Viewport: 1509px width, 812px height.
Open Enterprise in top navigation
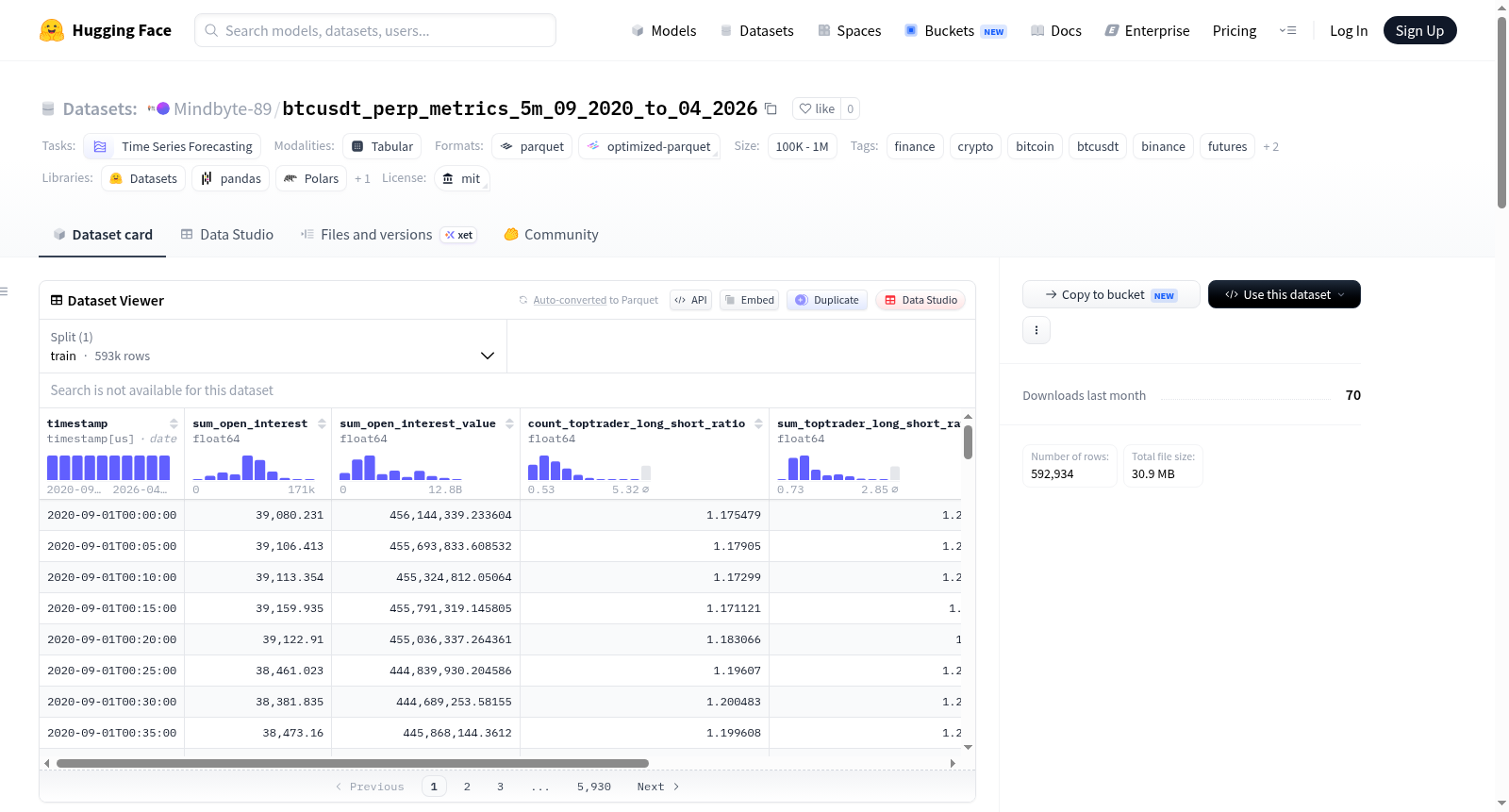pyautogui.click(x=1147, y=30)
